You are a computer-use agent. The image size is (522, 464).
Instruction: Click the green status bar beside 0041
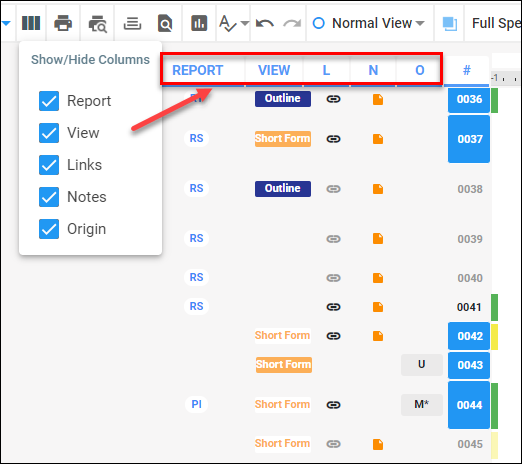point(495,307)
